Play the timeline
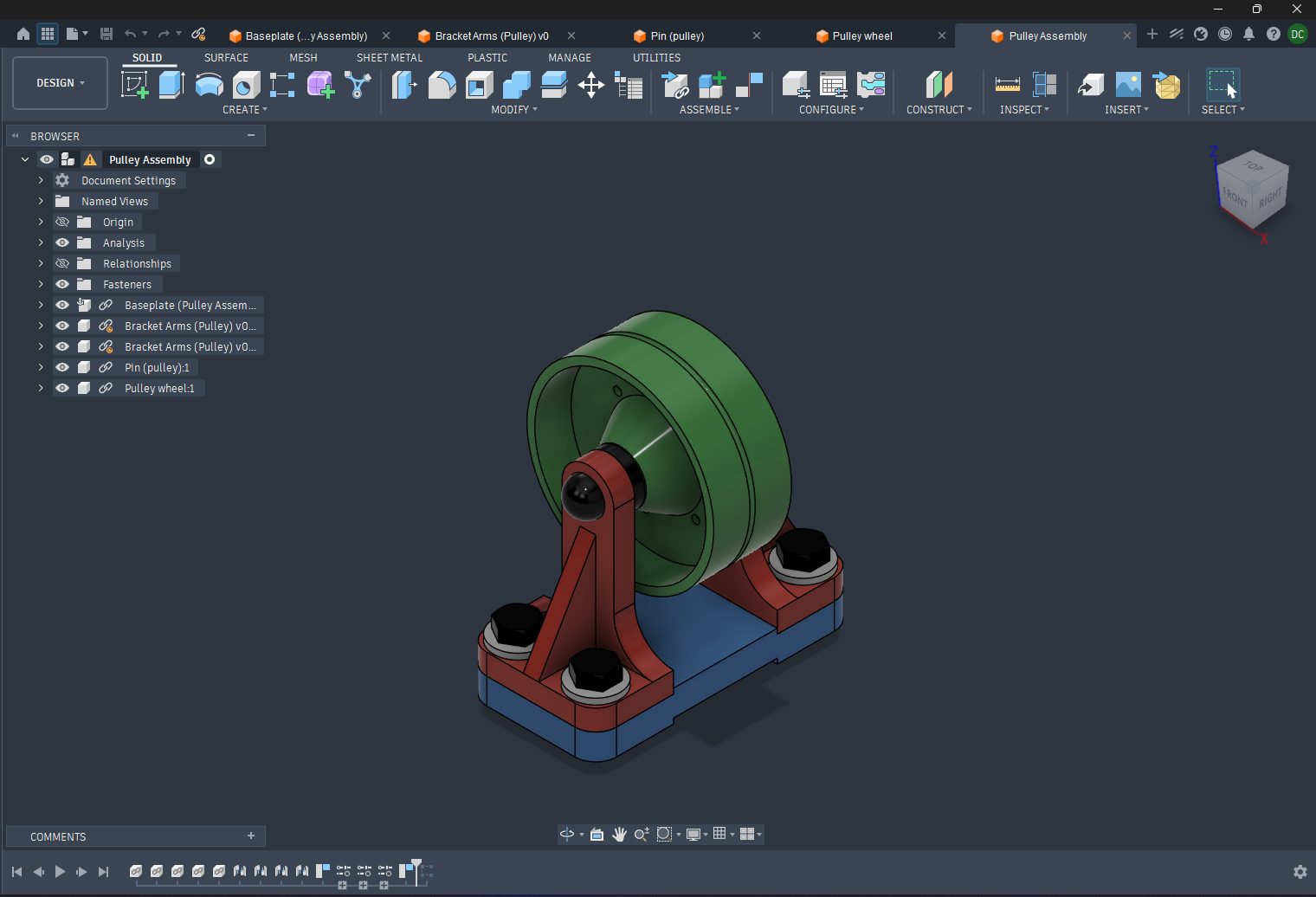The width and height of the screenshot is (1316, 897). click(x=60, y=872)
